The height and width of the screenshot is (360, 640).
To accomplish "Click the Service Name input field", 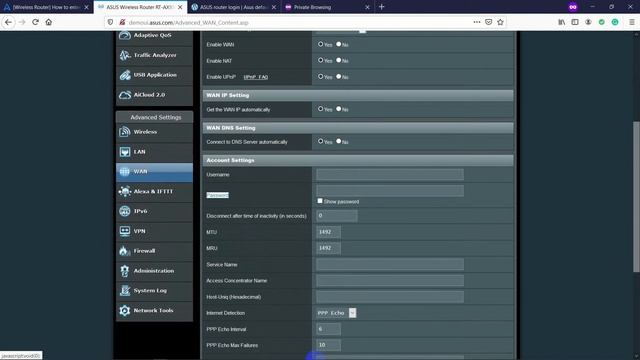I will [x=390, y=264].
